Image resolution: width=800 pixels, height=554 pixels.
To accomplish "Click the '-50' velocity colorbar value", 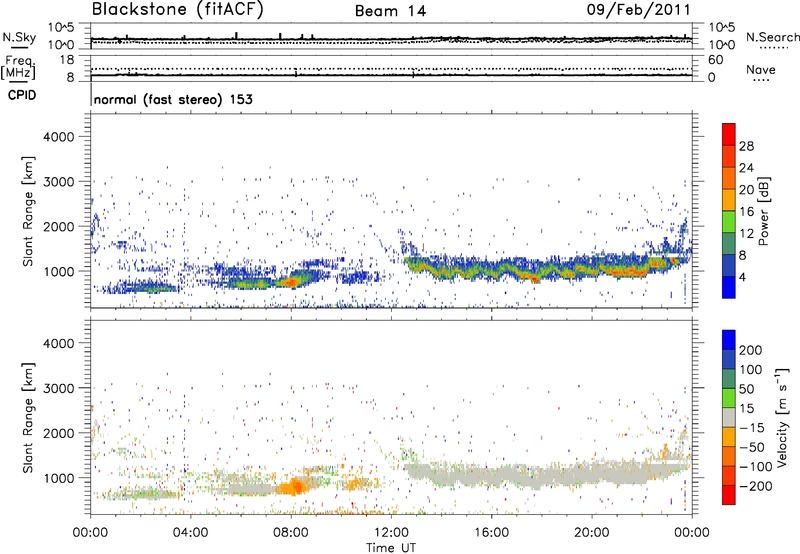I will tap(752, 447).
